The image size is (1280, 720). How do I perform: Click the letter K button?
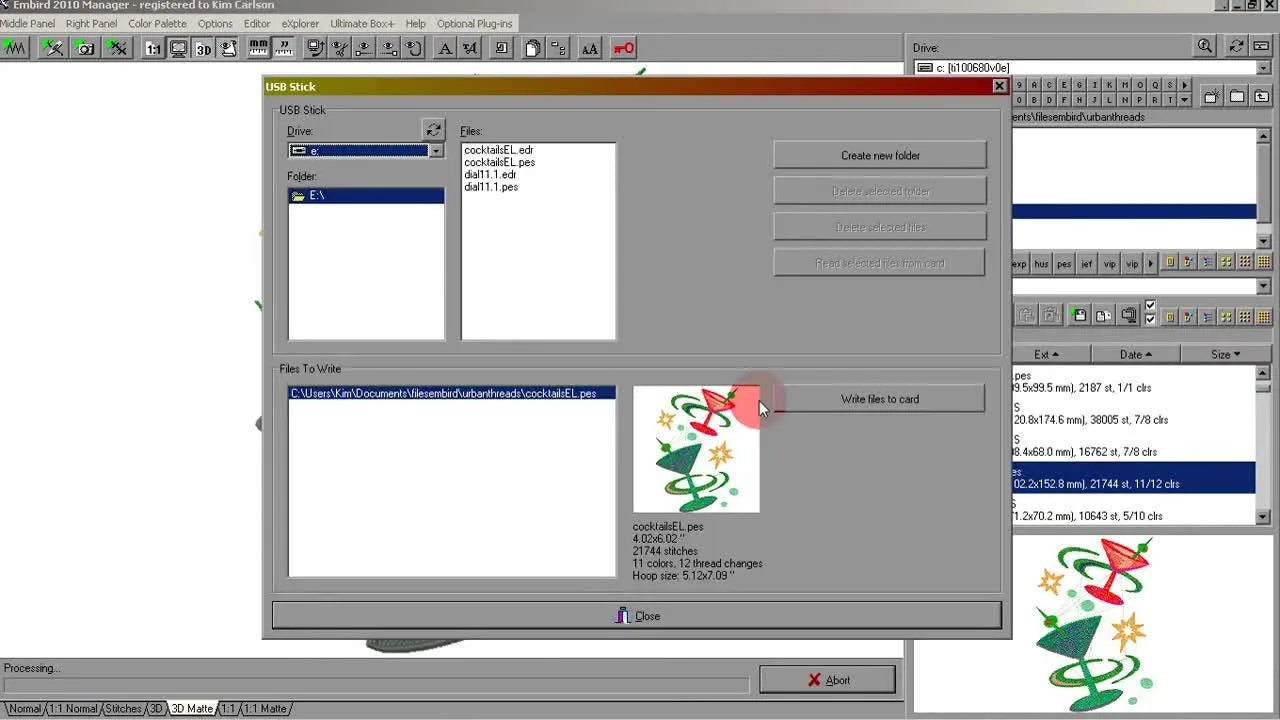(x=1108, y=85)
